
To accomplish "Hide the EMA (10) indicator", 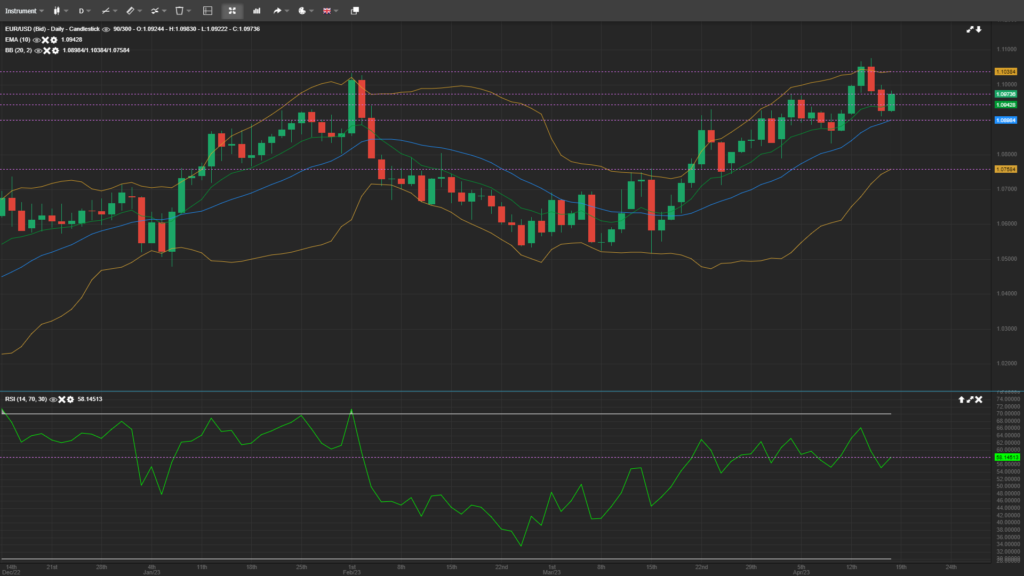I will point(38,39).
